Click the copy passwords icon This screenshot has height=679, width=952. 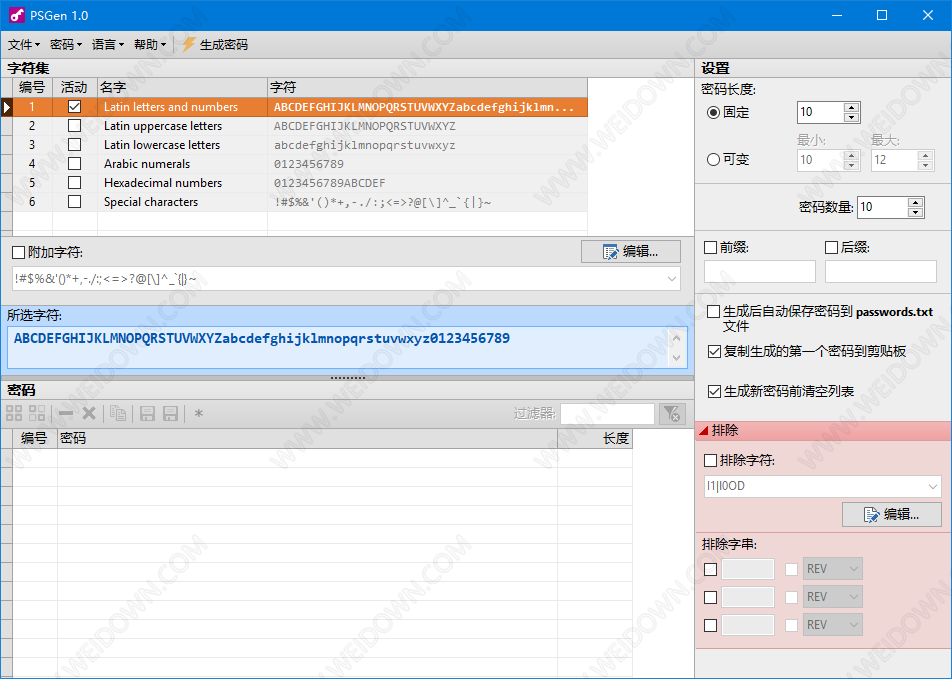click(x=118, y=413)
